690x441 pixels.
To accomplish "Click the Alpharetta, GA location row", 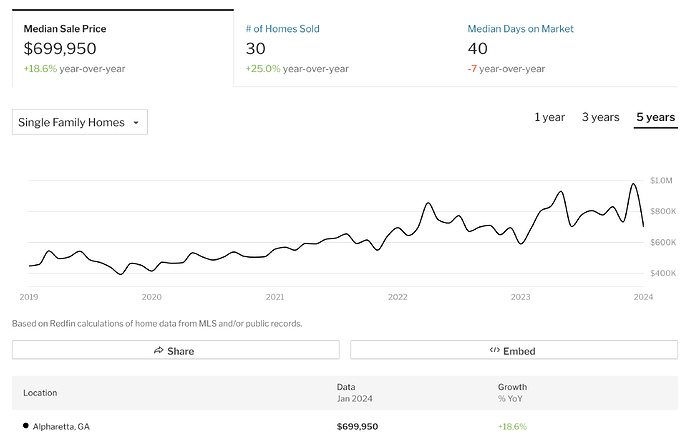I will click(345, 426).
